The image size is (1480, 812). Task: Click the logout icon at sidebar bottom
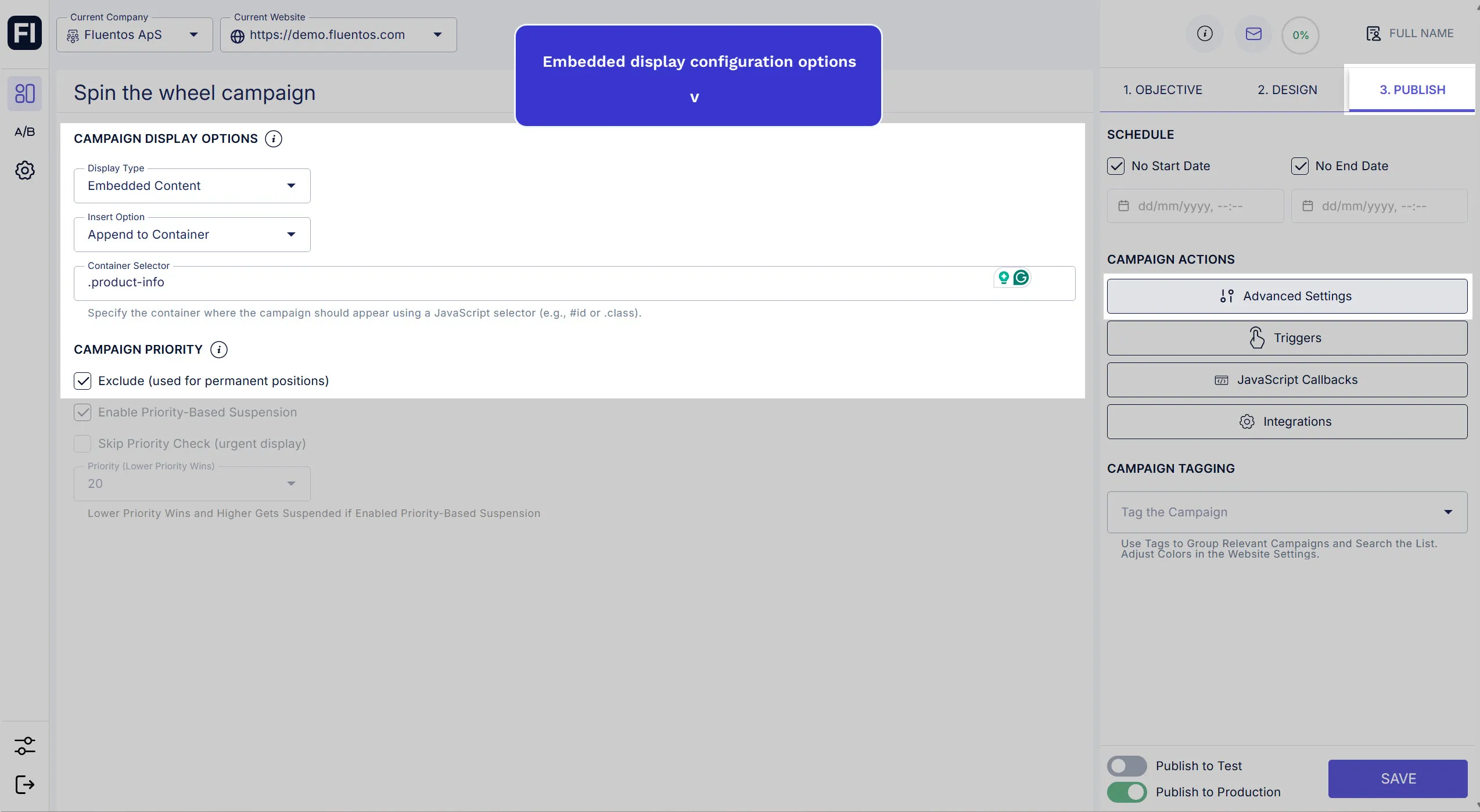click(x=24, y=785)
